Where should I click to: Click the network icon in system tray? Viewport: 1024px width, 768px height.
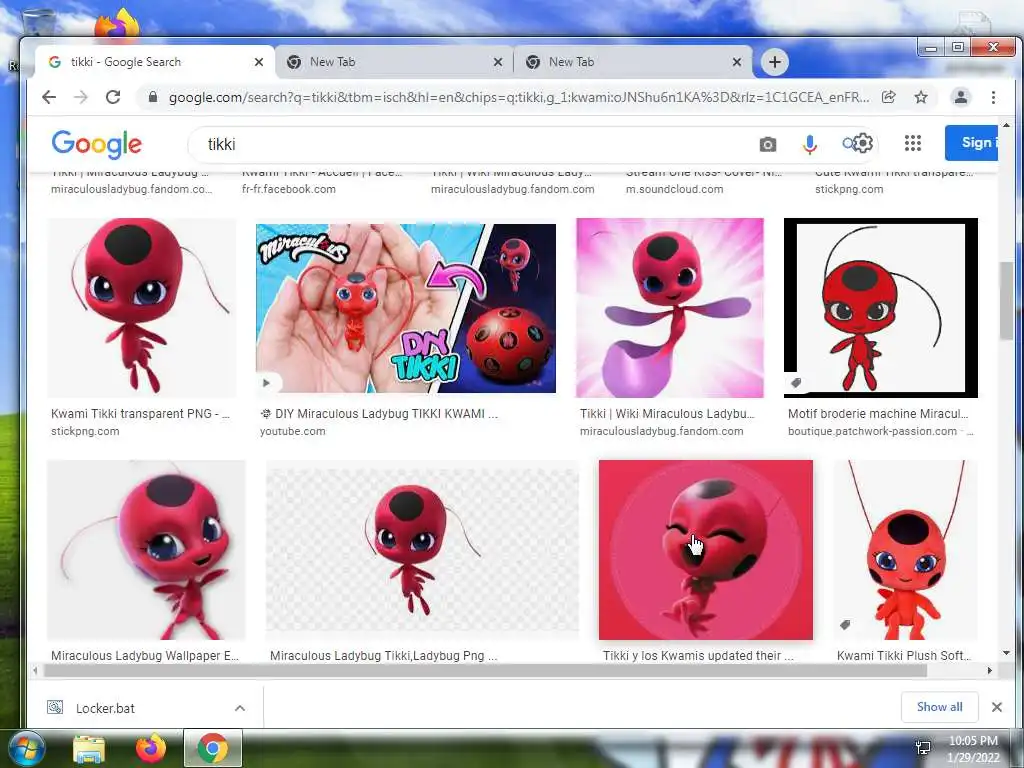pos(923,748)
